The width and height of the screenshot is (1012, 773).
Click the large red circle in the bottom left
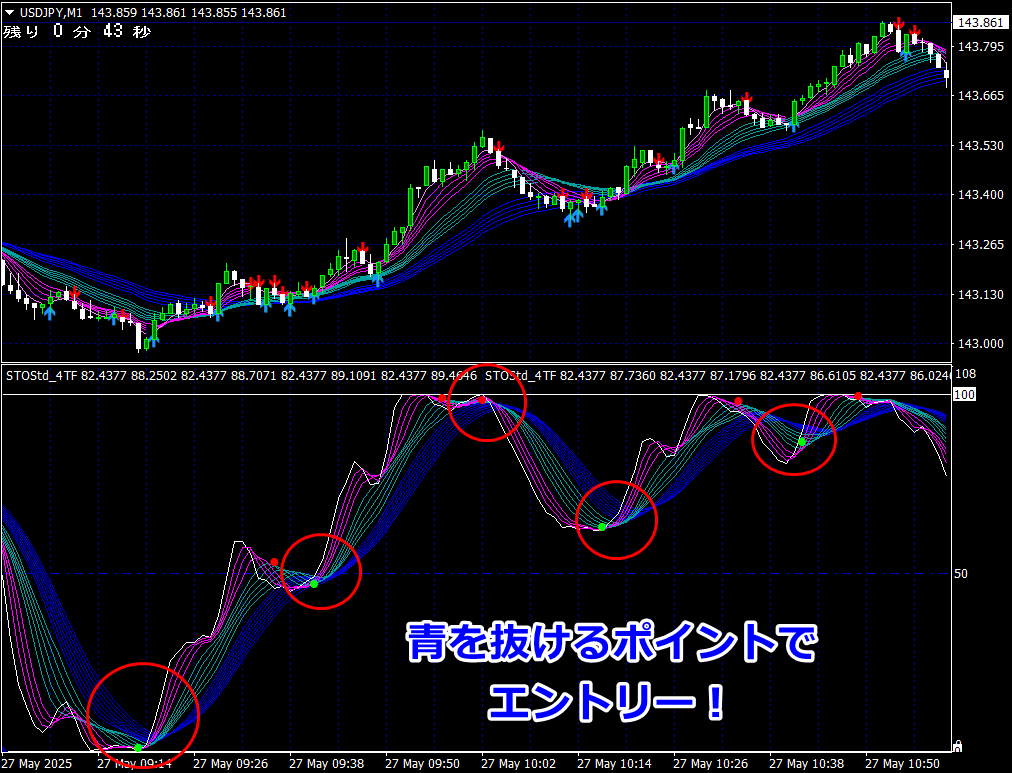point(143,716)
